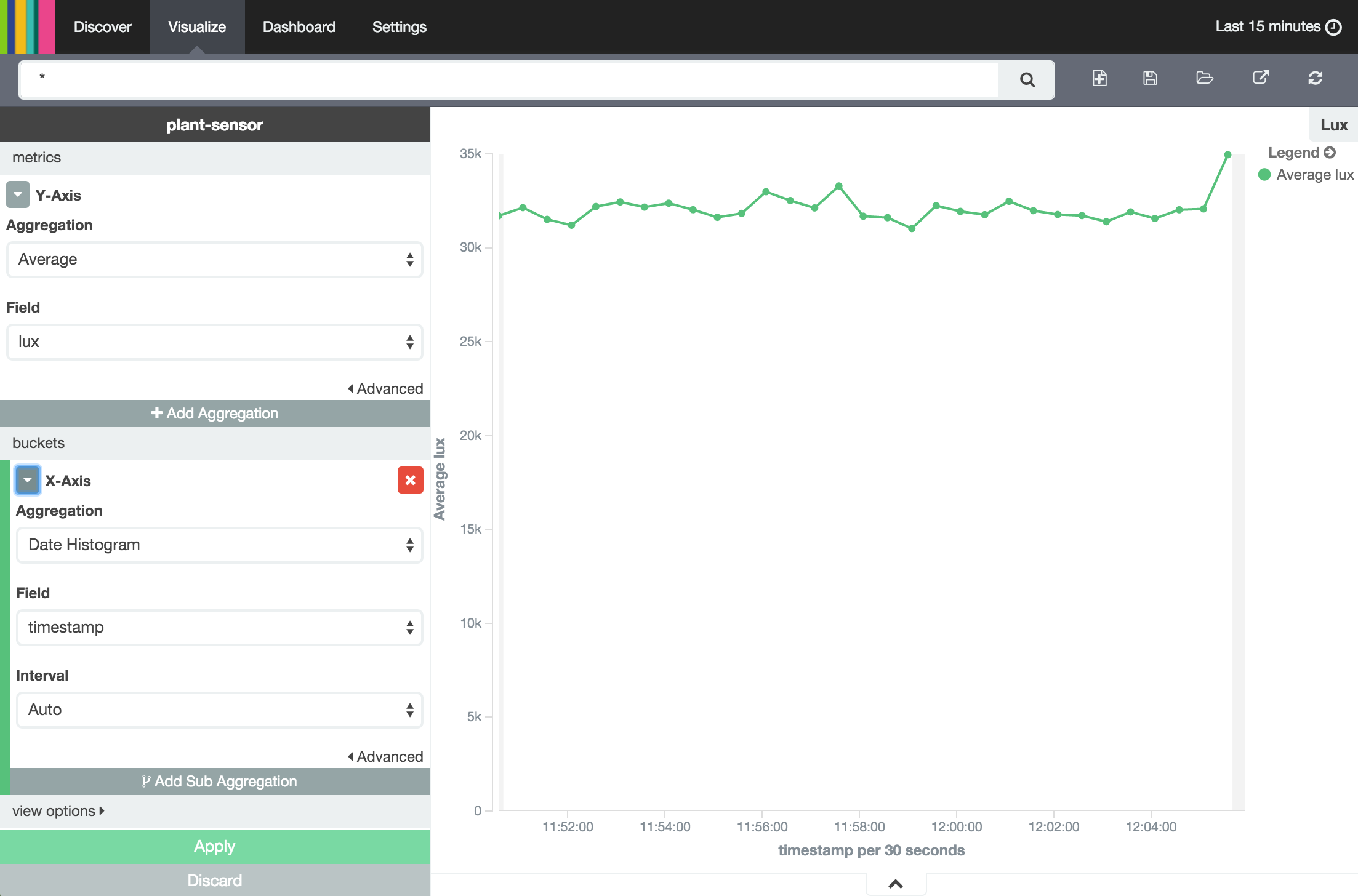Delete the X-Axis bucket with red X
The width and height of the screenshot is (1358, 896).
410,480
